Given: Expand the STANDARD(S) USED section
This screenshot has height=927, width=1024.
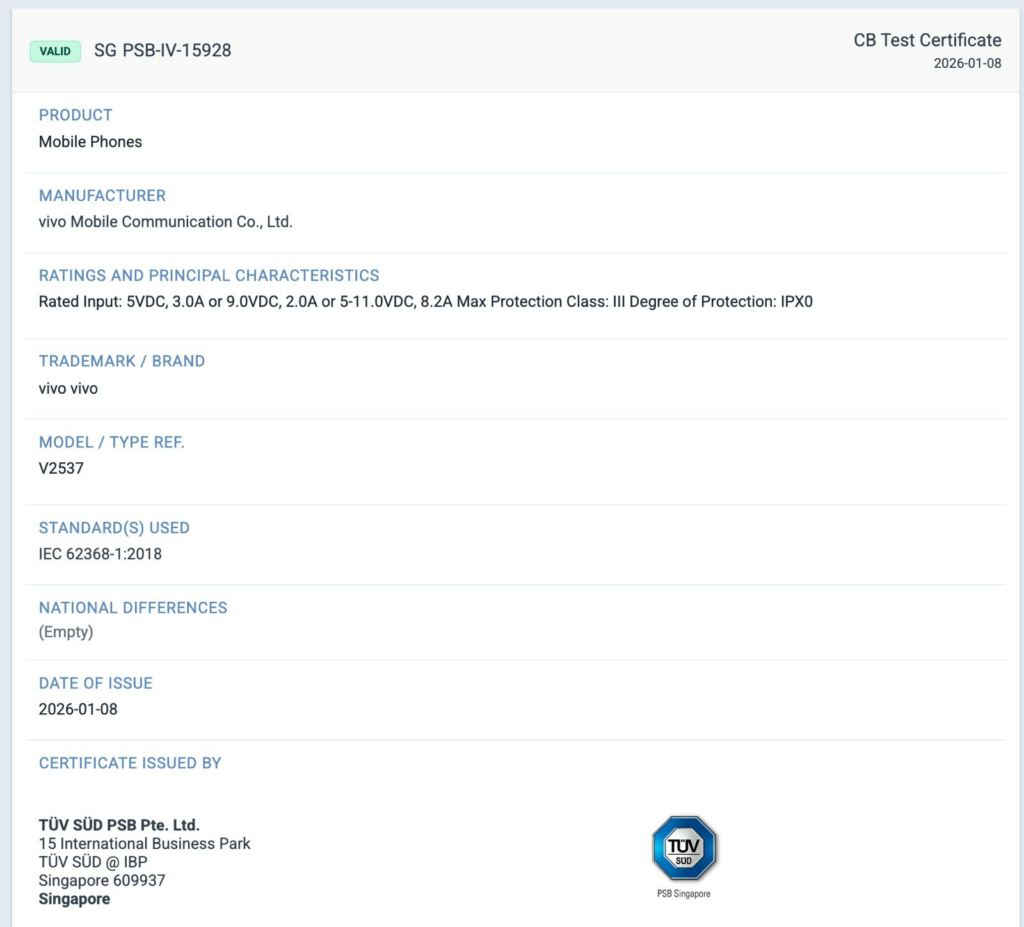Looking at the screenshot, I should (114, 527).
